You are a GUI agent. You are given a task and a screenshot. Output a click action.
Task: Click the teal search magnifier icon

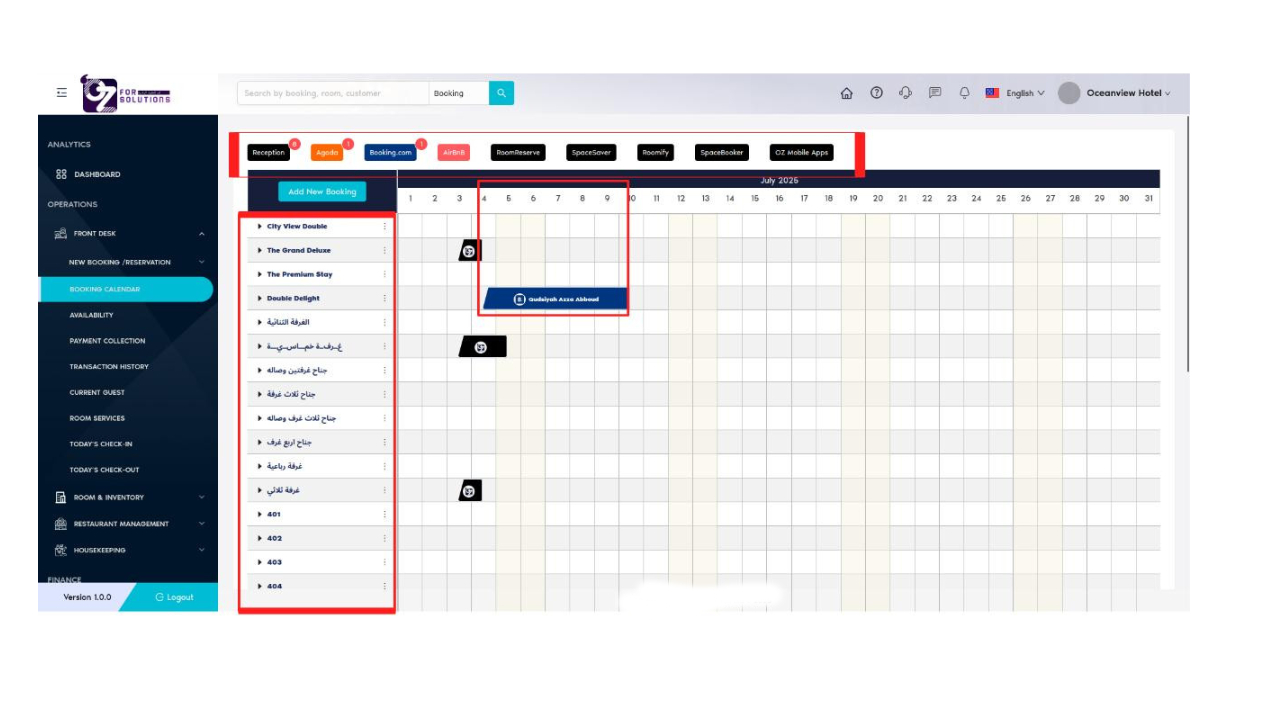click(x=498, y=91)
